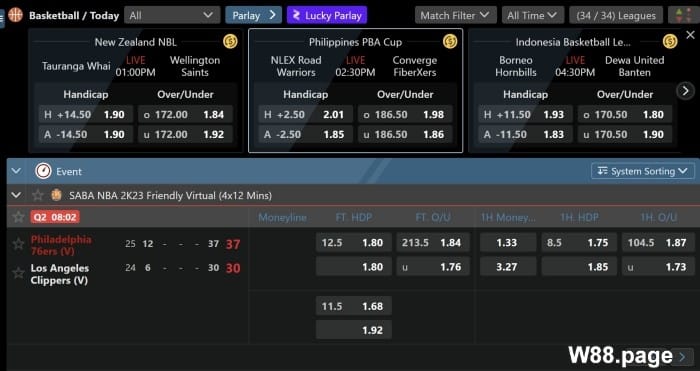Open the Match Filter dropdown
Screen dimensions: 700x371
456,15
